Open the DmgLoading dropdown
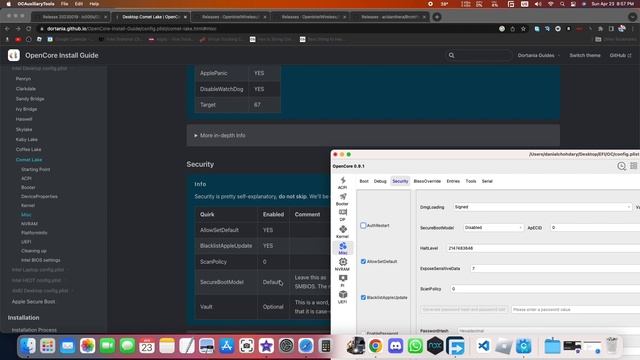 (x=542, y=207)
